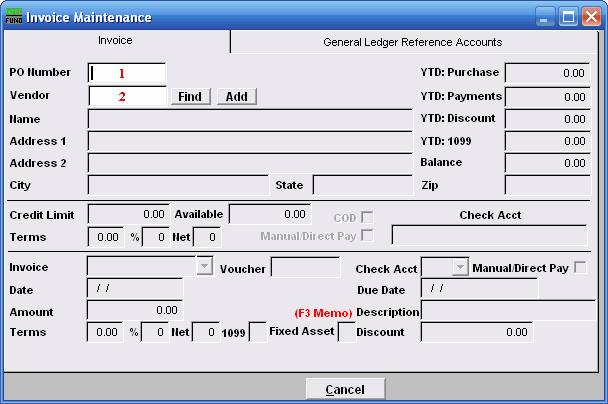Image resolution: width=608 pixels, height=404 pixels.
Task: Click the State field
Action: click(x=363, y=185)
